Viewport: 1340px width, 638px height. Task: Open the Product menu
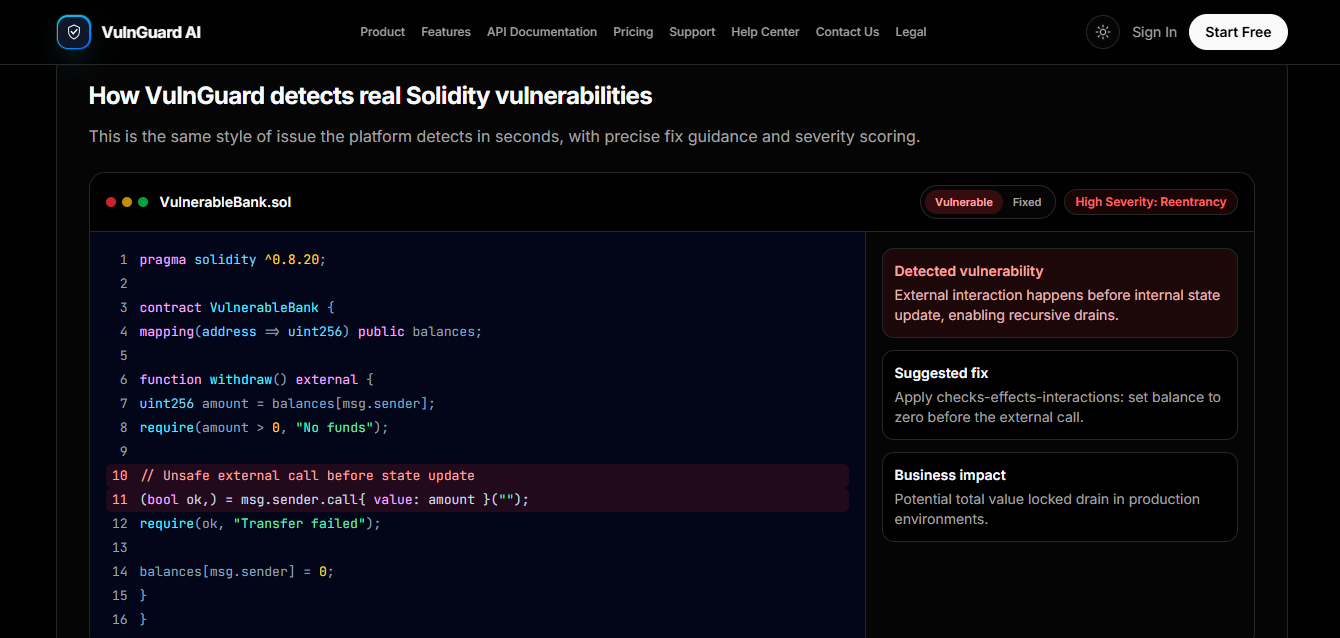pyautogui.click(x=382, y=31)
